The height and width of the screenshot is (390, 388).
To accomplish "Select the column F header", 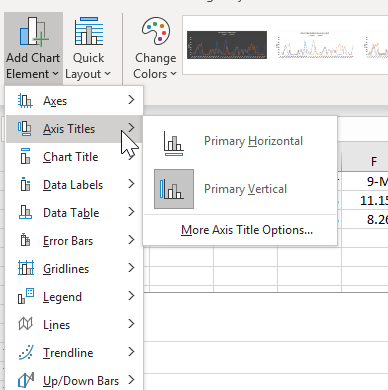I will [365, 162].
